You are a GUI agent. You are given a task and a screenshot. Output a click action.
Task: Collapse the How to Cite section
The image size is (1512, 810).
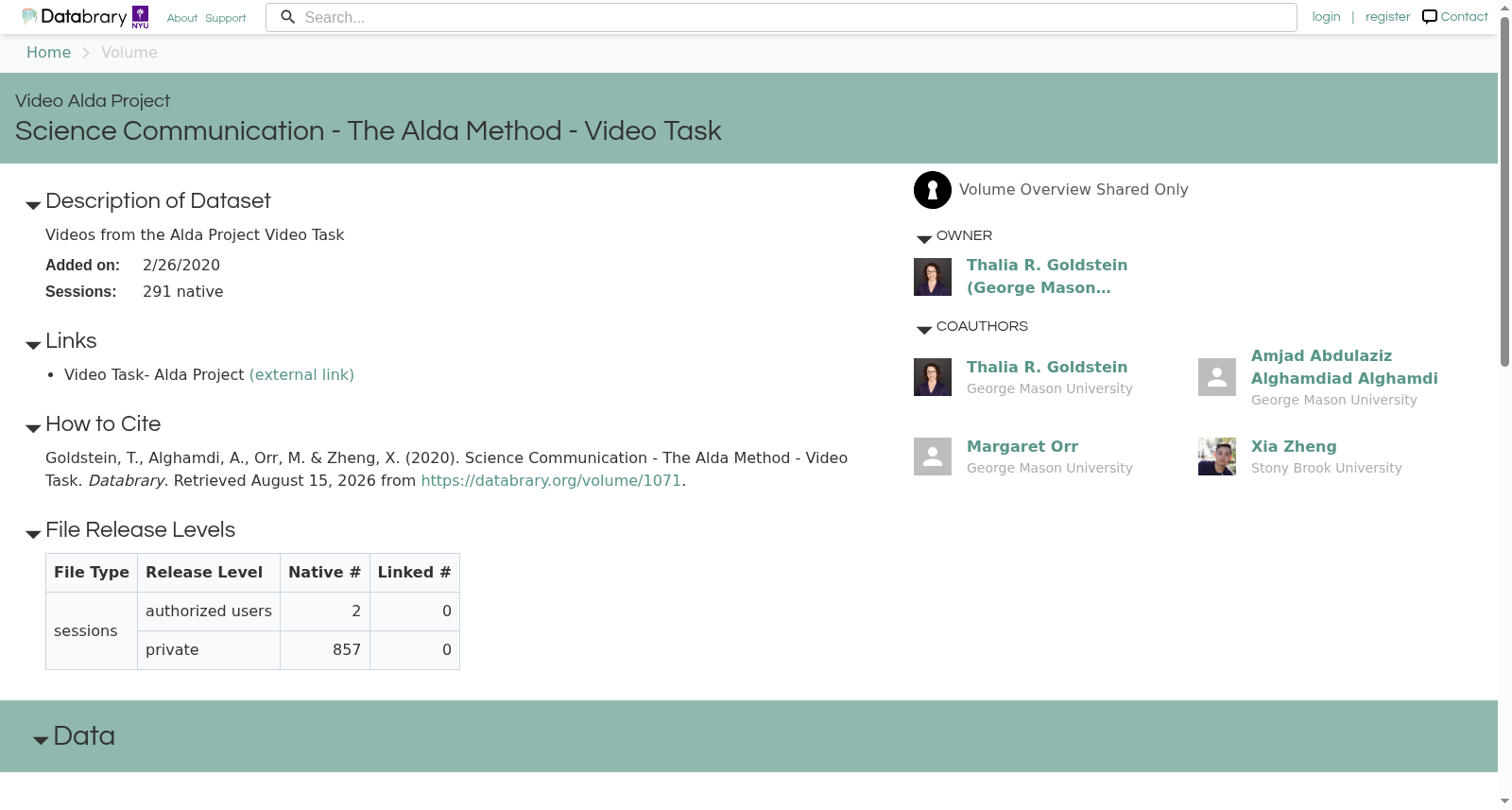tap(33, 428)
